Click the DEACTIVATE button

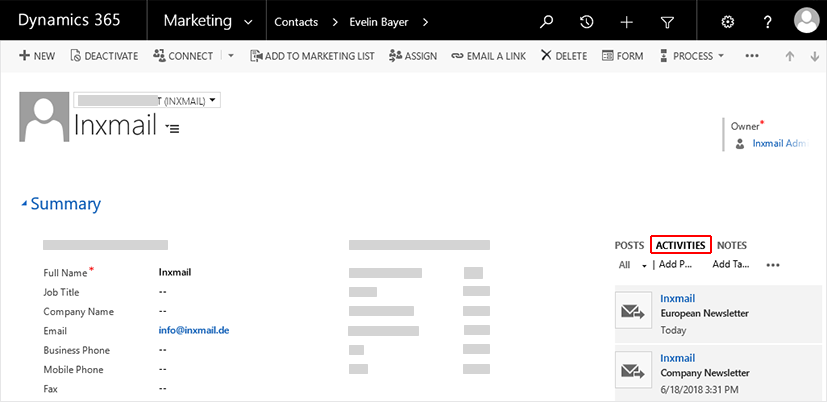click(x=105, y=56)
